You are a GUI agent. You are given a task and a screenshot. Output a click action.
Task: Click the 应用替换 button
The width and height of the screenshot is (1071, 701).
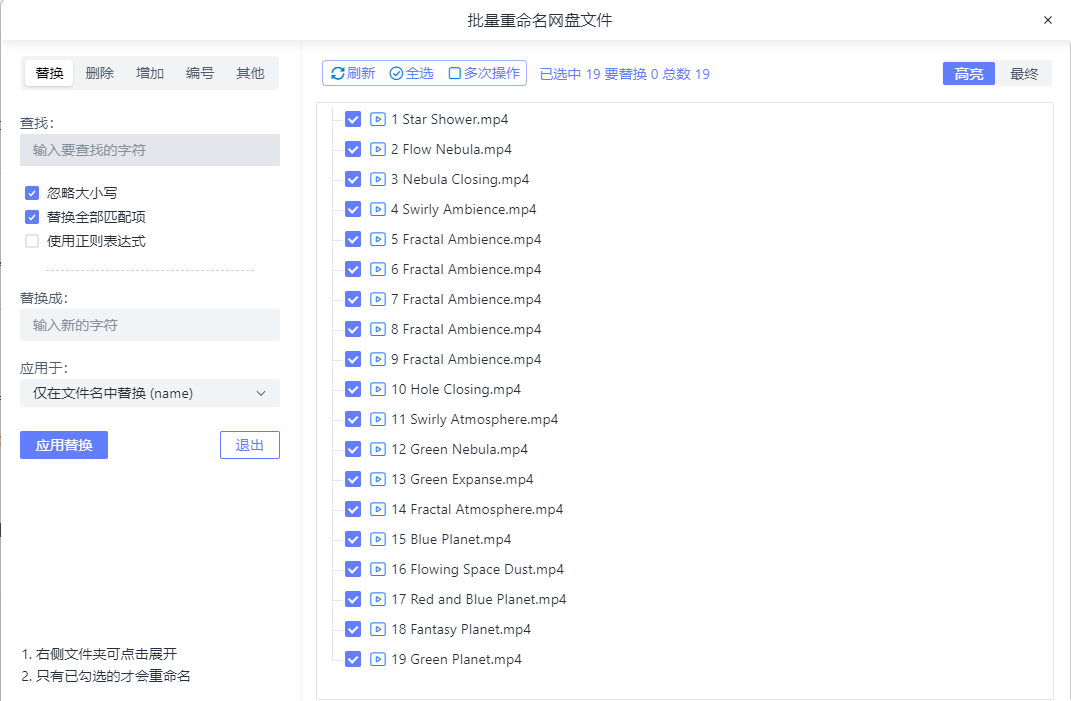pos(64,445)
